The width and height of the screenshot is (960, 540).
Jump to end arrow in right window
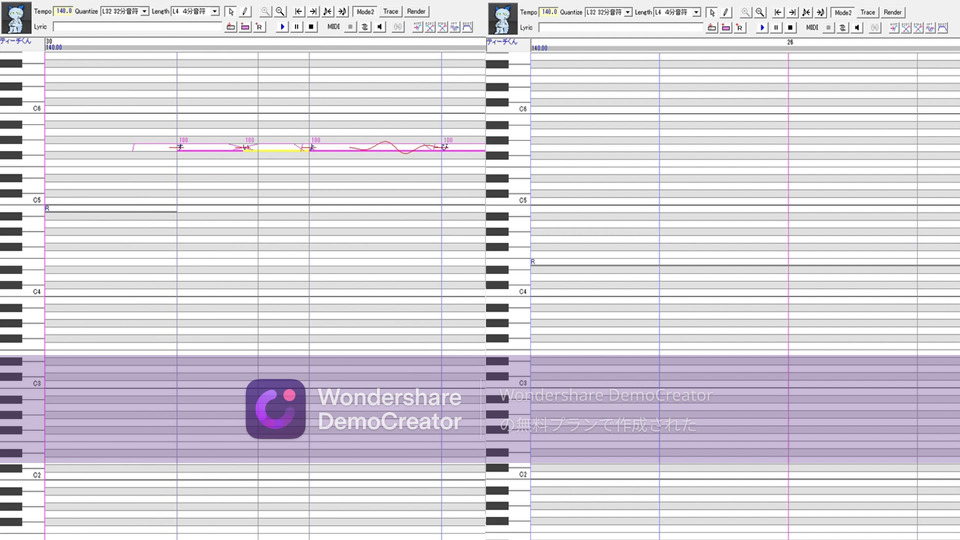click(792, 12)
